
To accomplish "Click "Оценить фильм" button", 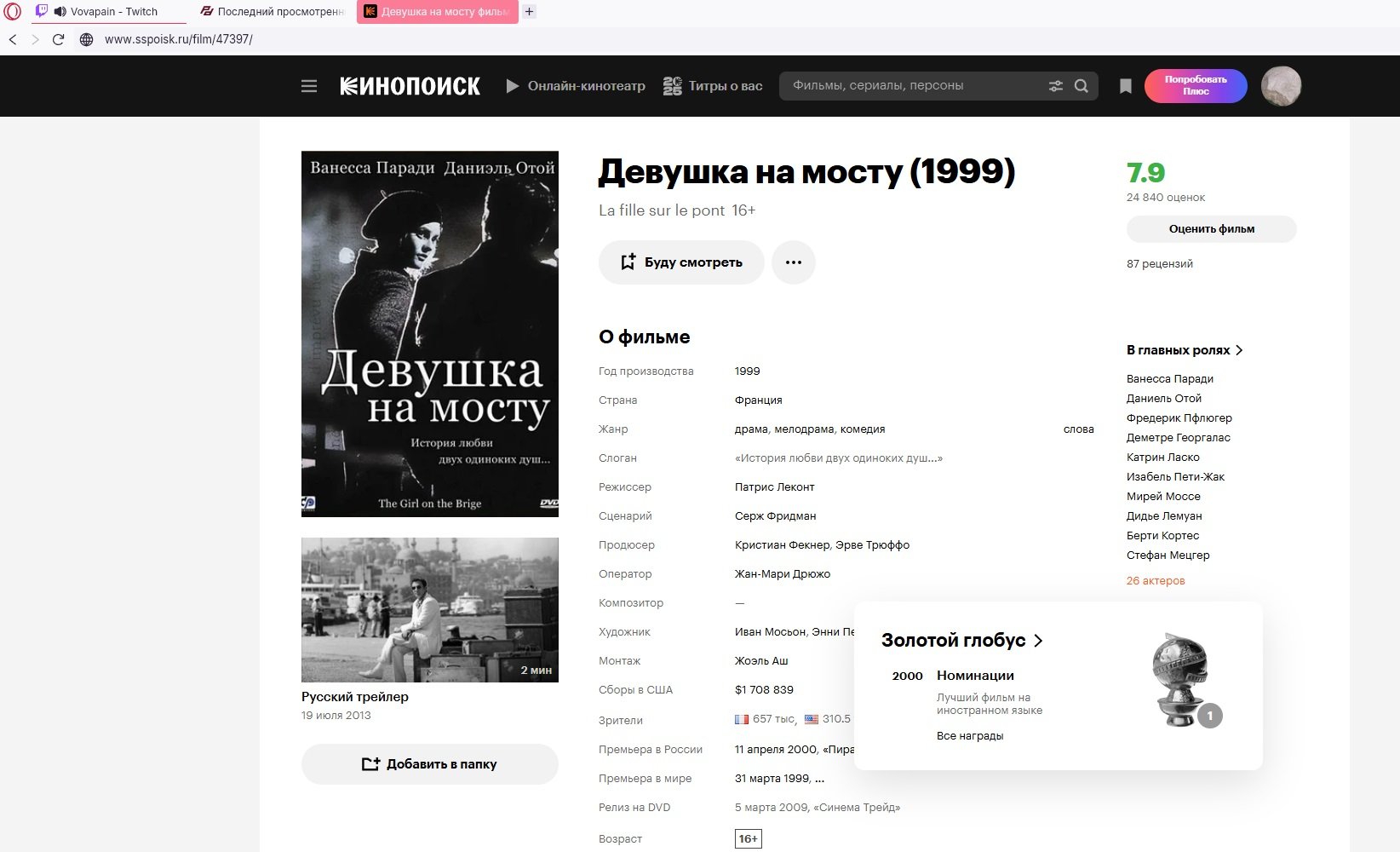I will tap(1211, 229).
